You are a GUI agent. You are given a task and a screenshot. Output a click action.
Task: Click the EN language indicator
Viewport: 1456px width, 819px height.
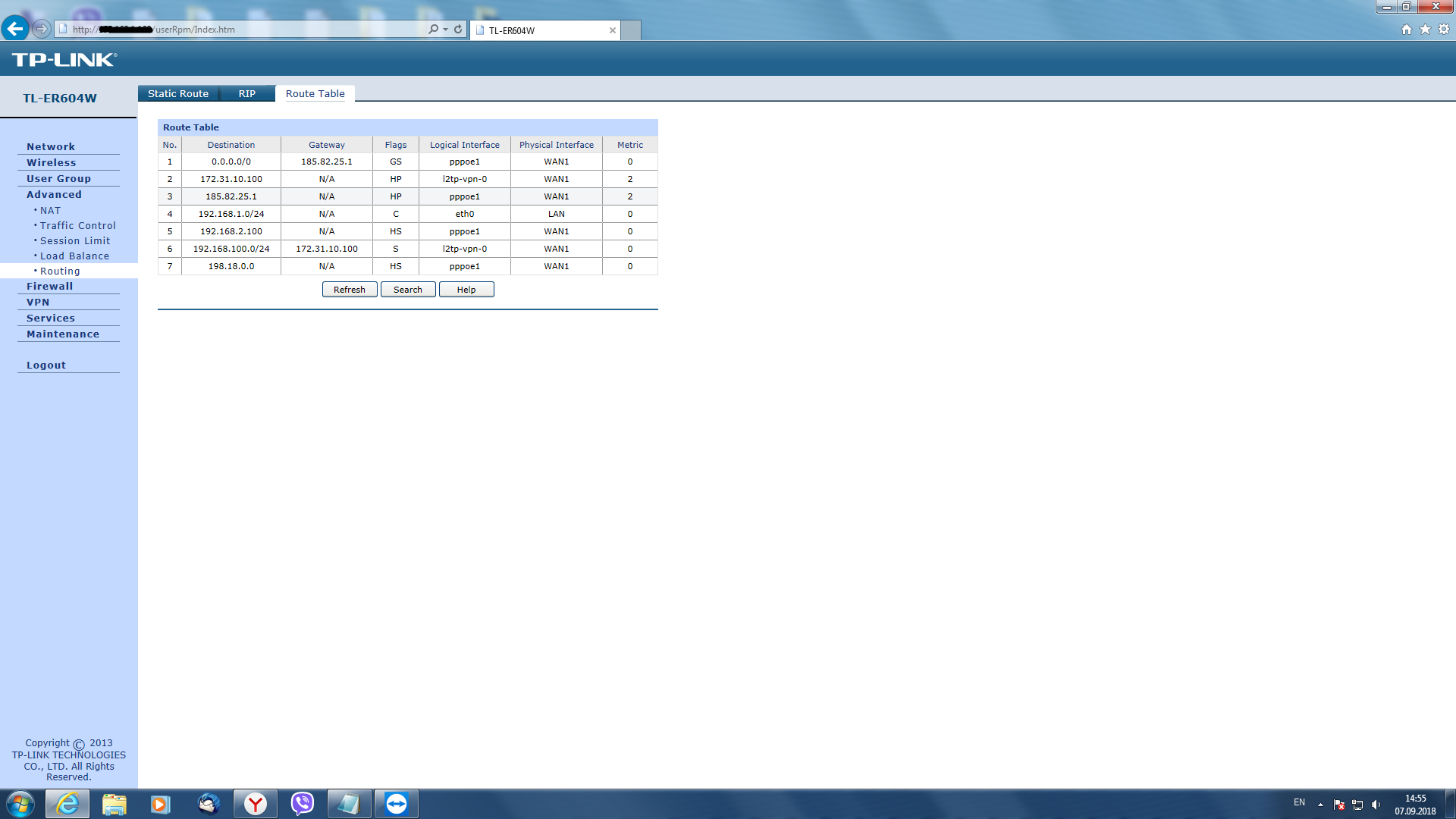coord(1299,802)
